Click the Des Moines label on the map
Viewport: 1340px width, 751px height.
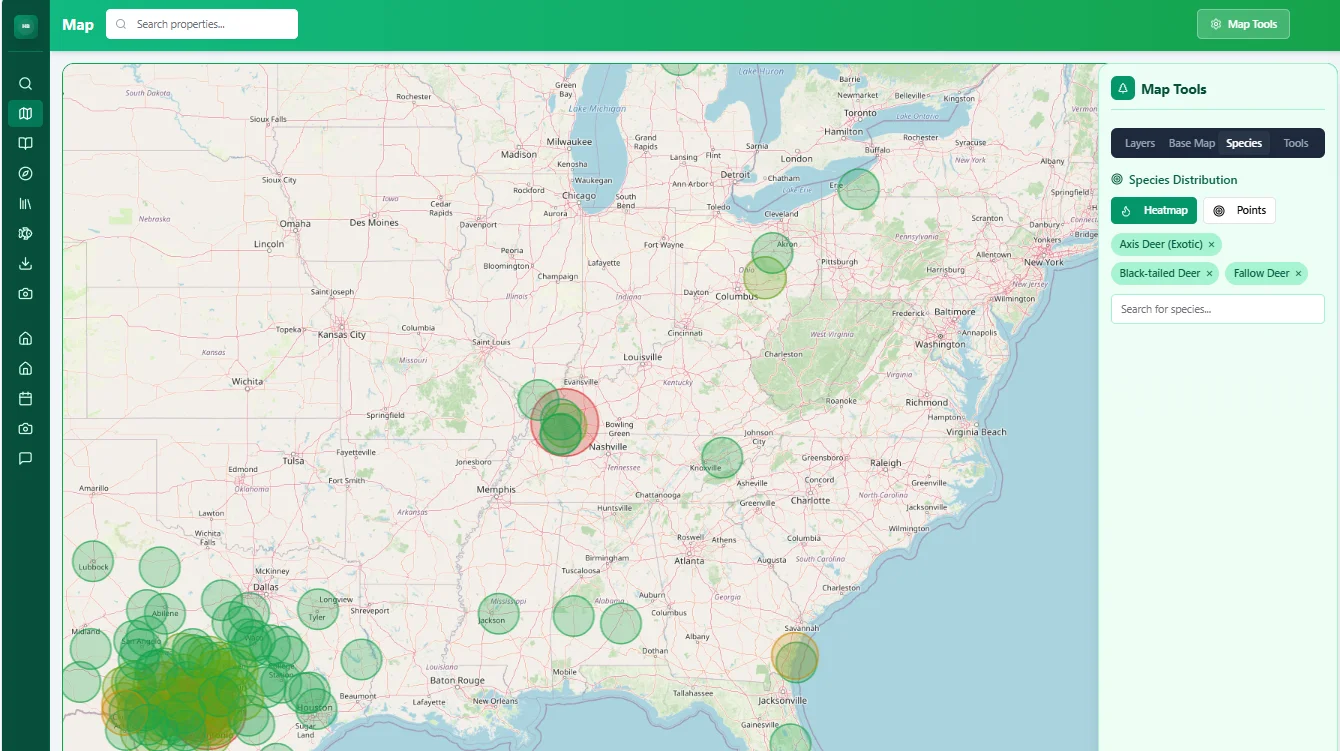(375, 223)
